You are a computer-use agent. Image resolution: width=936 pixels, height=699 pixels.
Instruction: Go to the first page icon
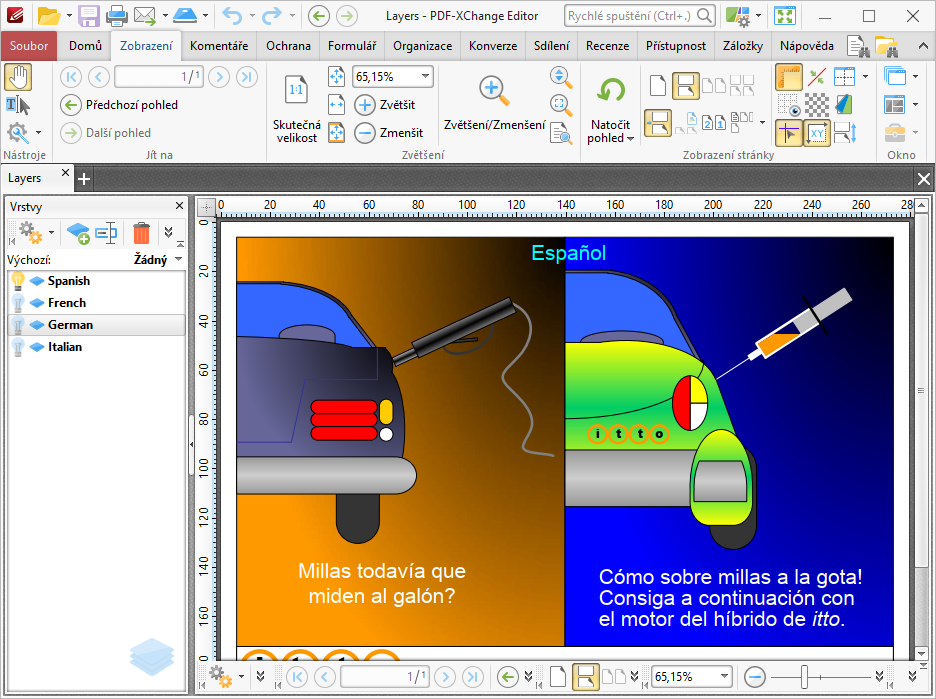click(71, 77)
